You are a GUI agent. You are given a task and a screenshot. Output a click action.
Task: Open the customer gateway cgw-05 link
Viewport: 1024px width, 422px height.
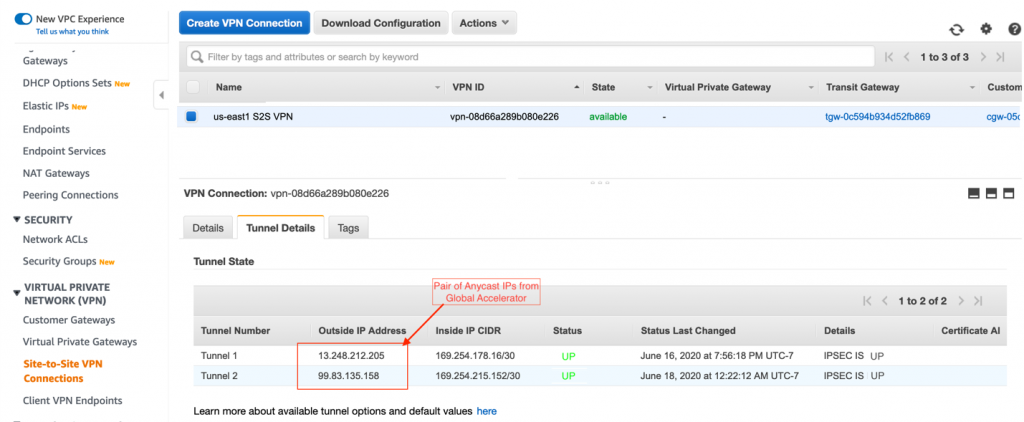click(1004, 117)
